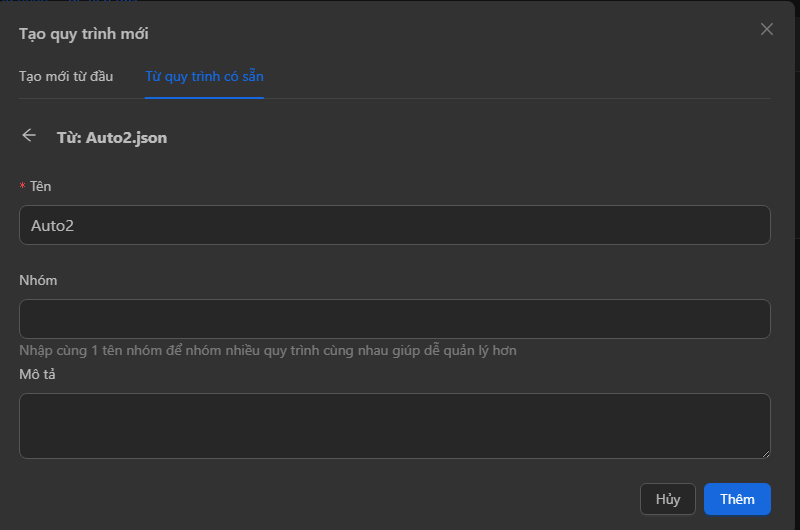Viewport: 800px width, 530px height.
Task: Click the red required asterisk by Tên
Action: tap(22, 187)
